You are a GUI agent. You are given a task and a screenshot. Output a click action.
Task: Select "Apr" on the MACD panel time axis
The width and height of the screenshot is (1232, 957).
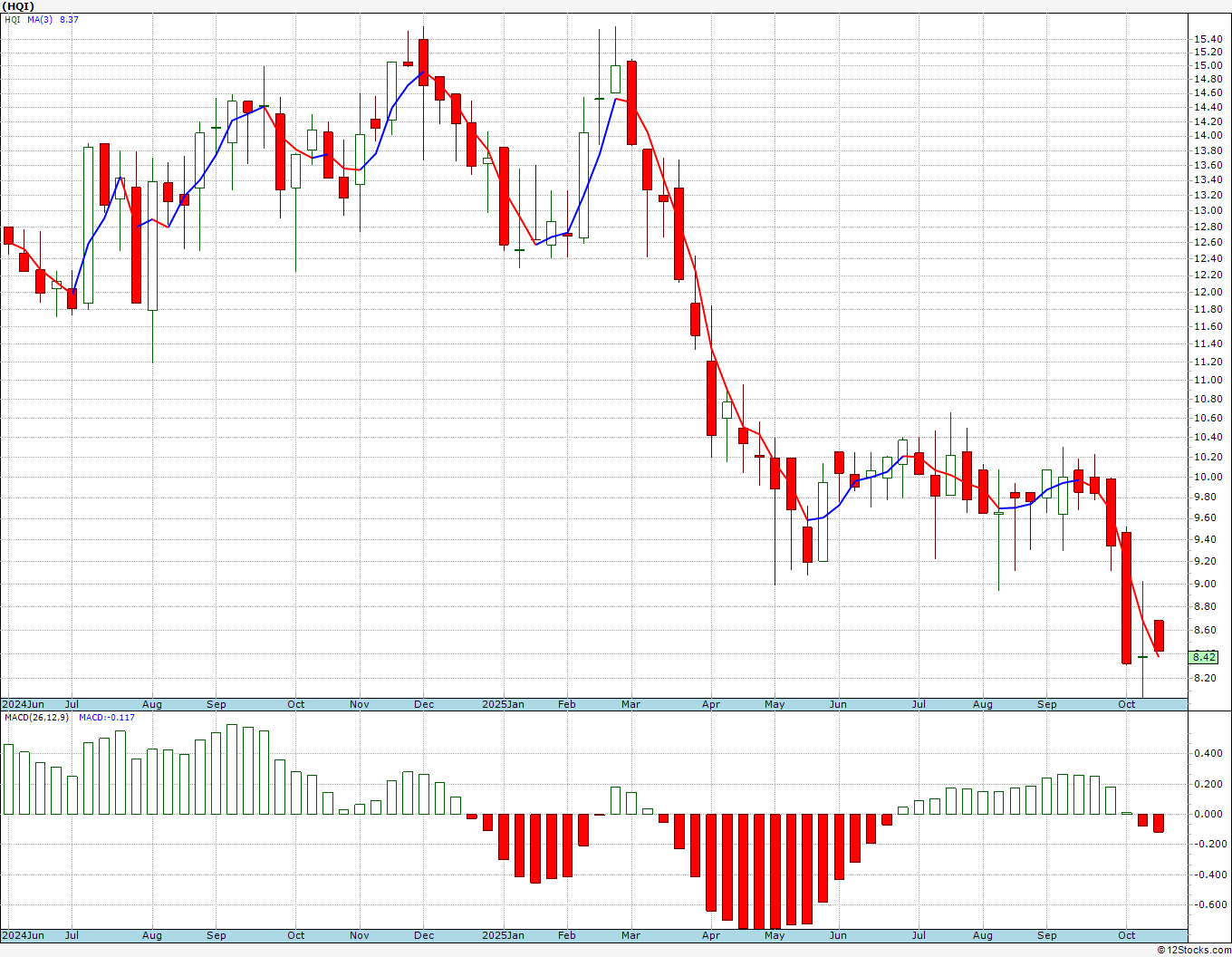[711, 935]
